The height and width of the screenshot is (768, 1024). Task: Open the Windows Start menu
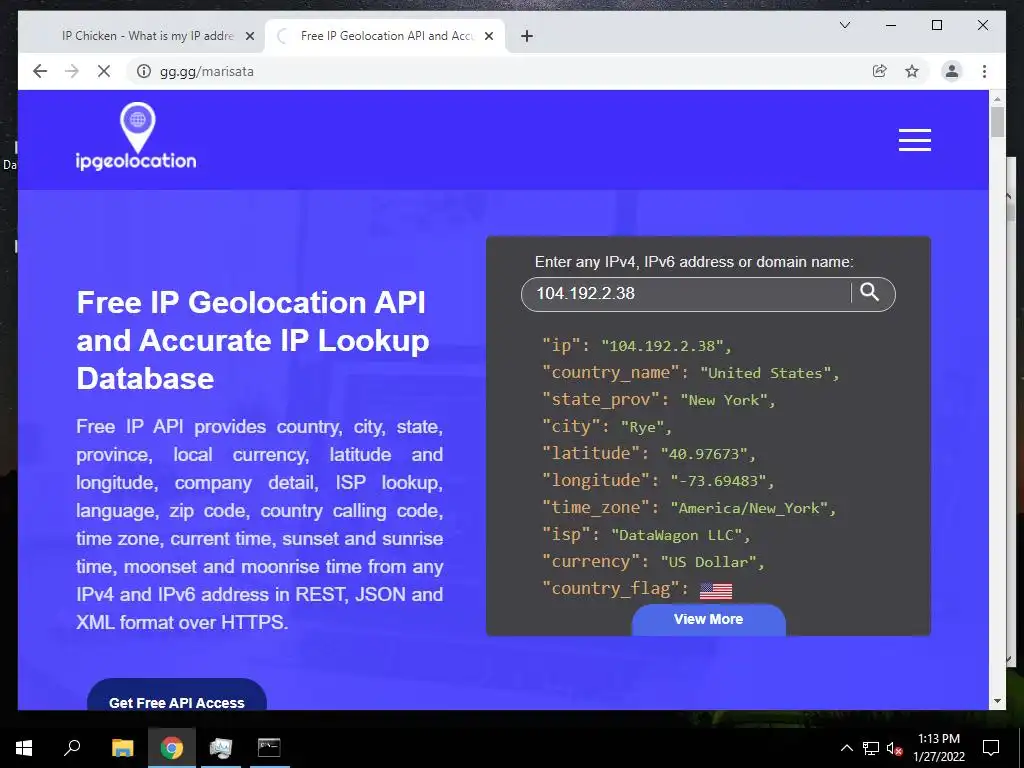24,748
